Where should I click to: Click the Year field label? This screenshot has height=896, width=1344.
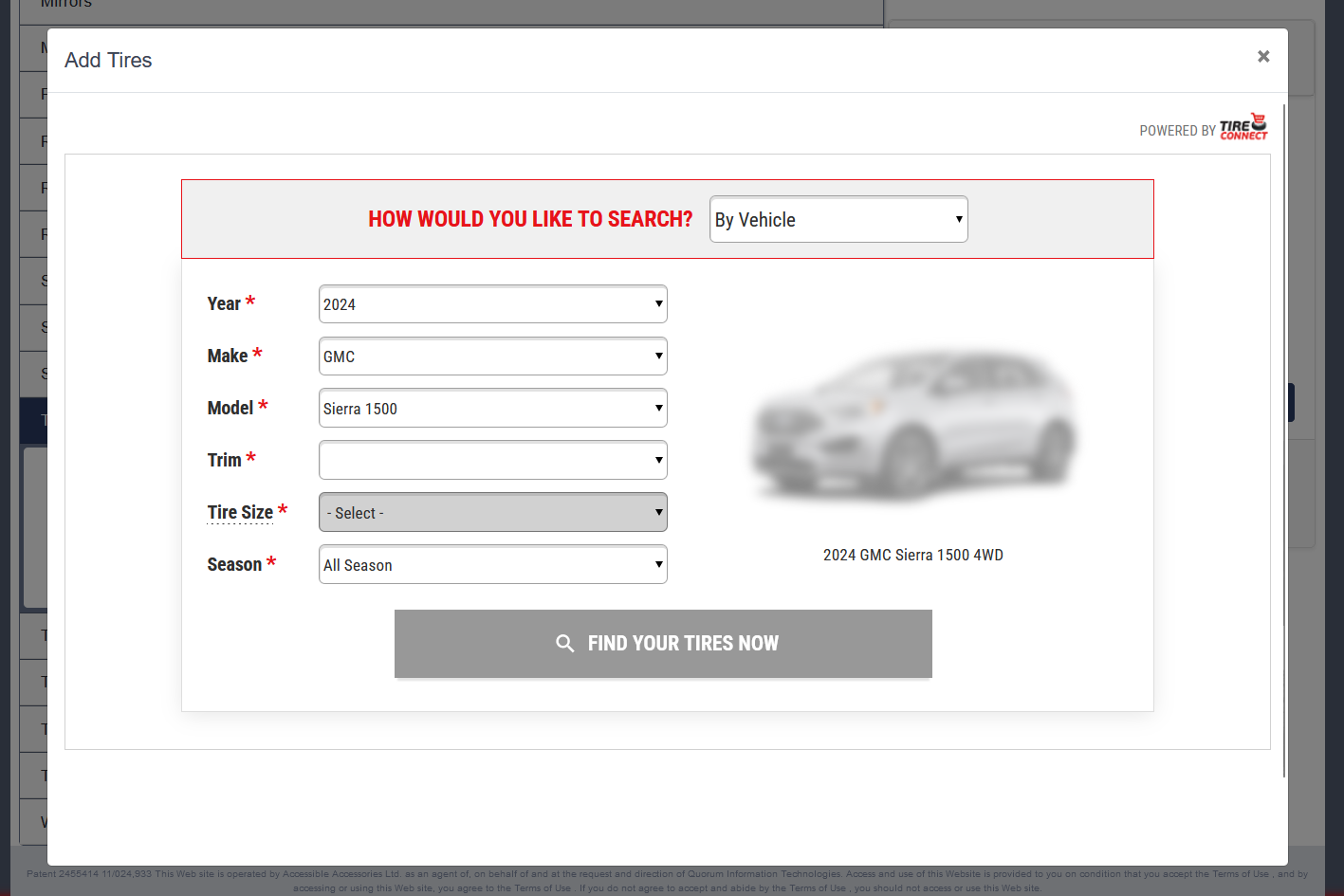tap(224, 304)
